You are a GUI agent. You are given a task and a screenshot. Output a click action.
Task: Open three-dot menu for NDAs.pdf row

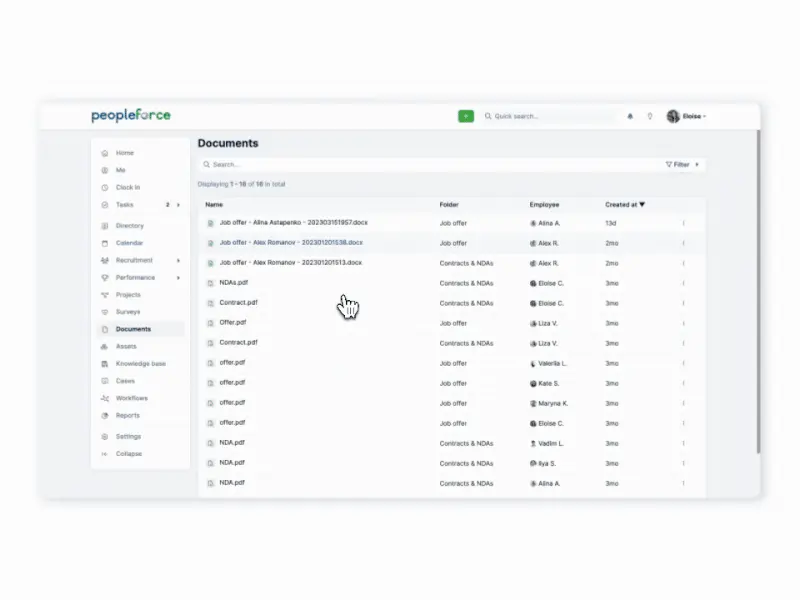click(683, 283)
